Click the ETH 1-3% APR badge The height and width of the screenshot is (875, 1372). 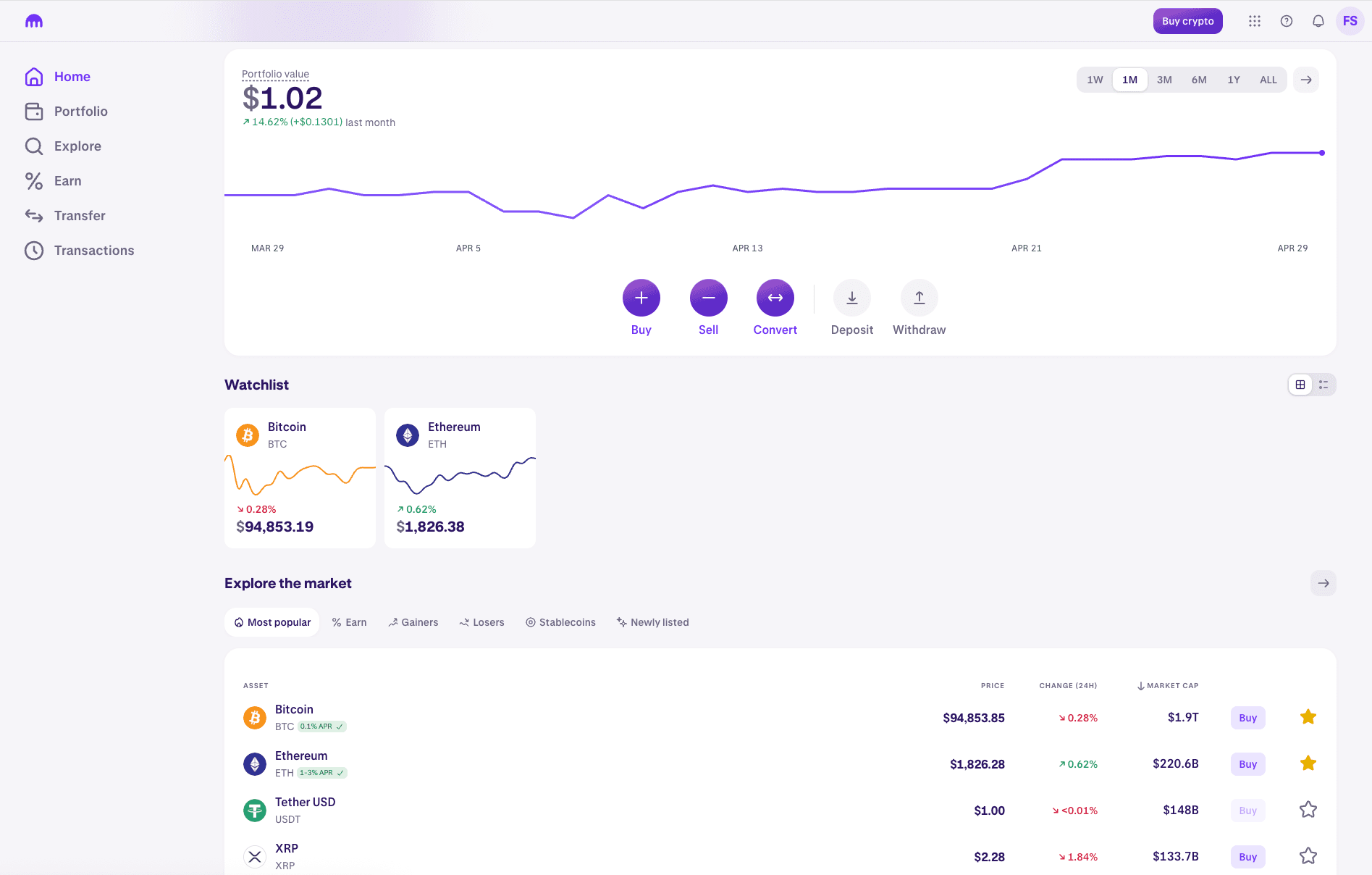[322, 773]
